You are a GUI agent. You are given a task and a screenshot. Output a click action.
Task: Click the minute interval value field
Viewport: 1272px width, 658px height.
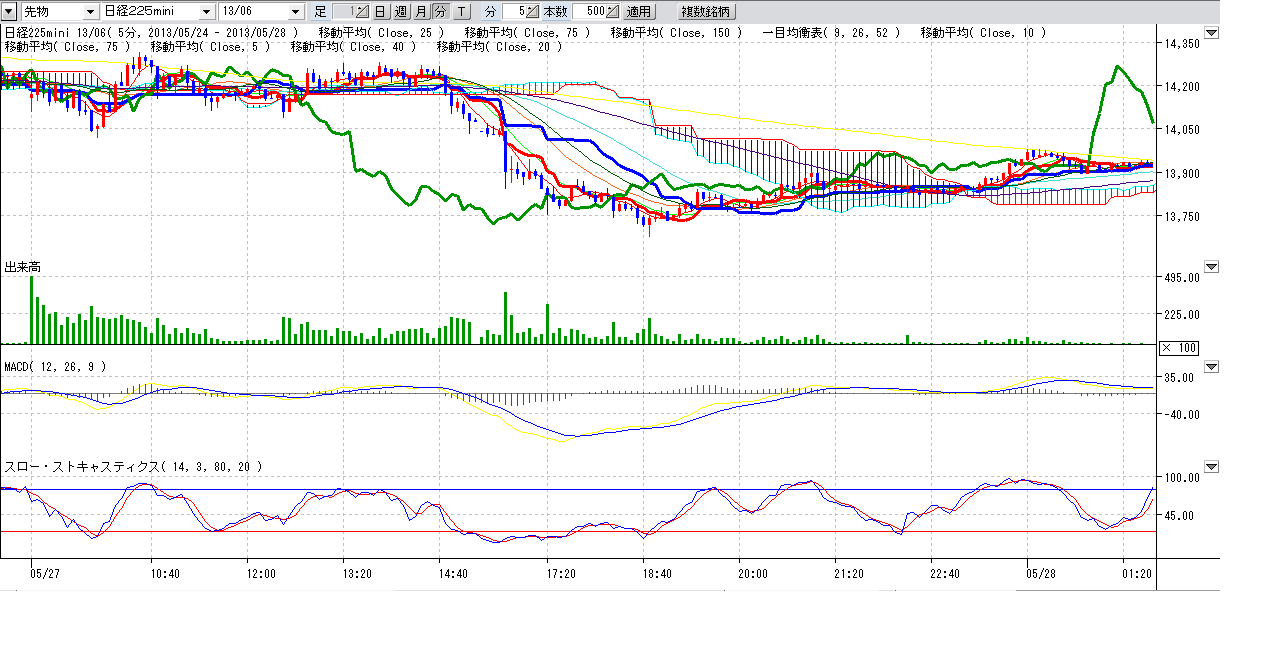point(514,12)
